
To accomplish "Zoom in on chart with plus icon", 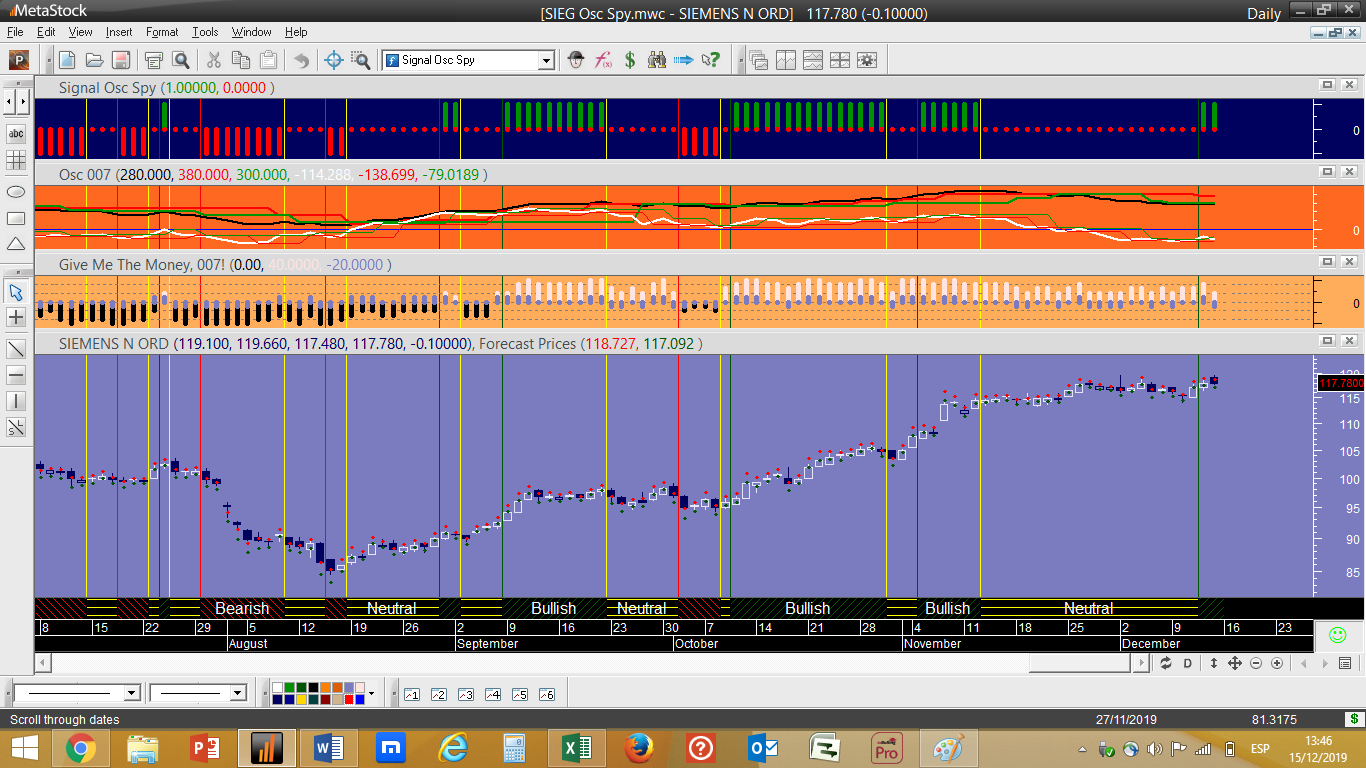I will click(1277, 663).
